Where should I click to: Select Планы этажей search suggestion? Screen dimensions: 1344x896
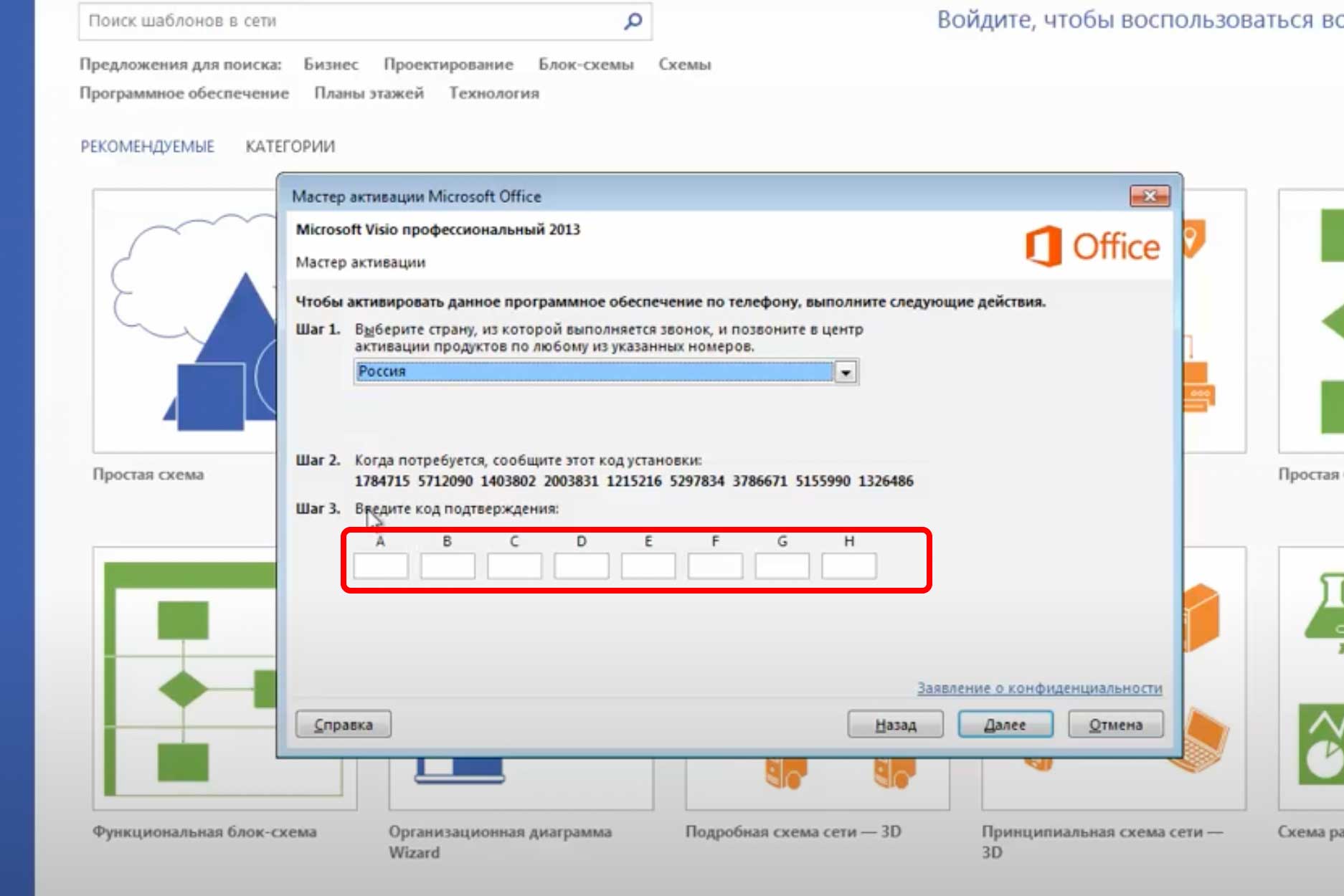point(369,93)
